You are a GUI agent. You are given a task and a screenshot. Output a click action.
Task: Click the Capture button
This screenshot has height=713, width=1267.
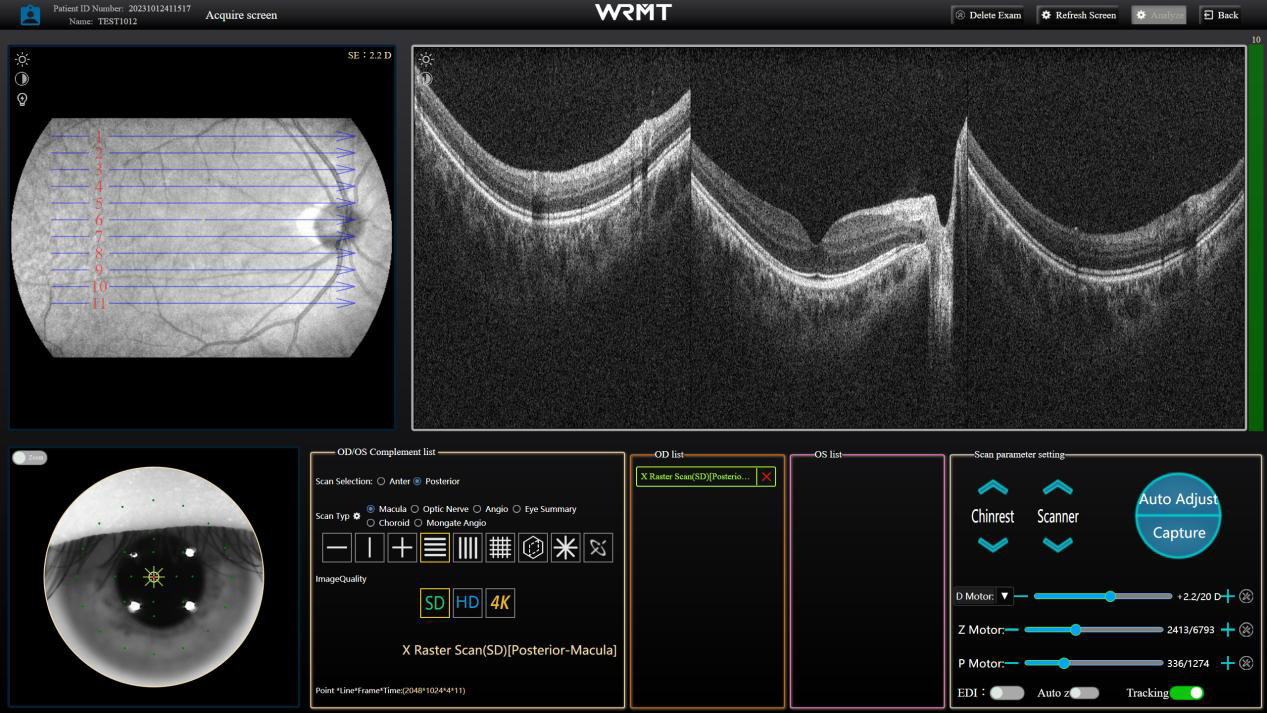[1178, 533]
